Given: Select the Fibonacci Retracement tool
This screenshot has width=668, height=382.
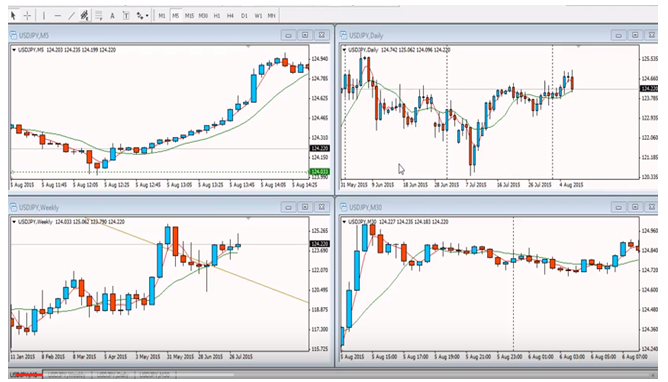Looking at the screenshot, I should (99, 16).
